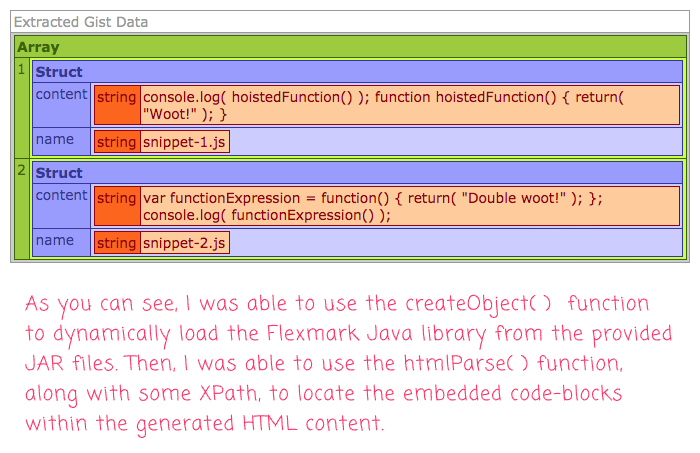The height and width of the screenshot is (453, 700).
Task: Toggle the name key in Struct 1
Action: tap(62, 142)
